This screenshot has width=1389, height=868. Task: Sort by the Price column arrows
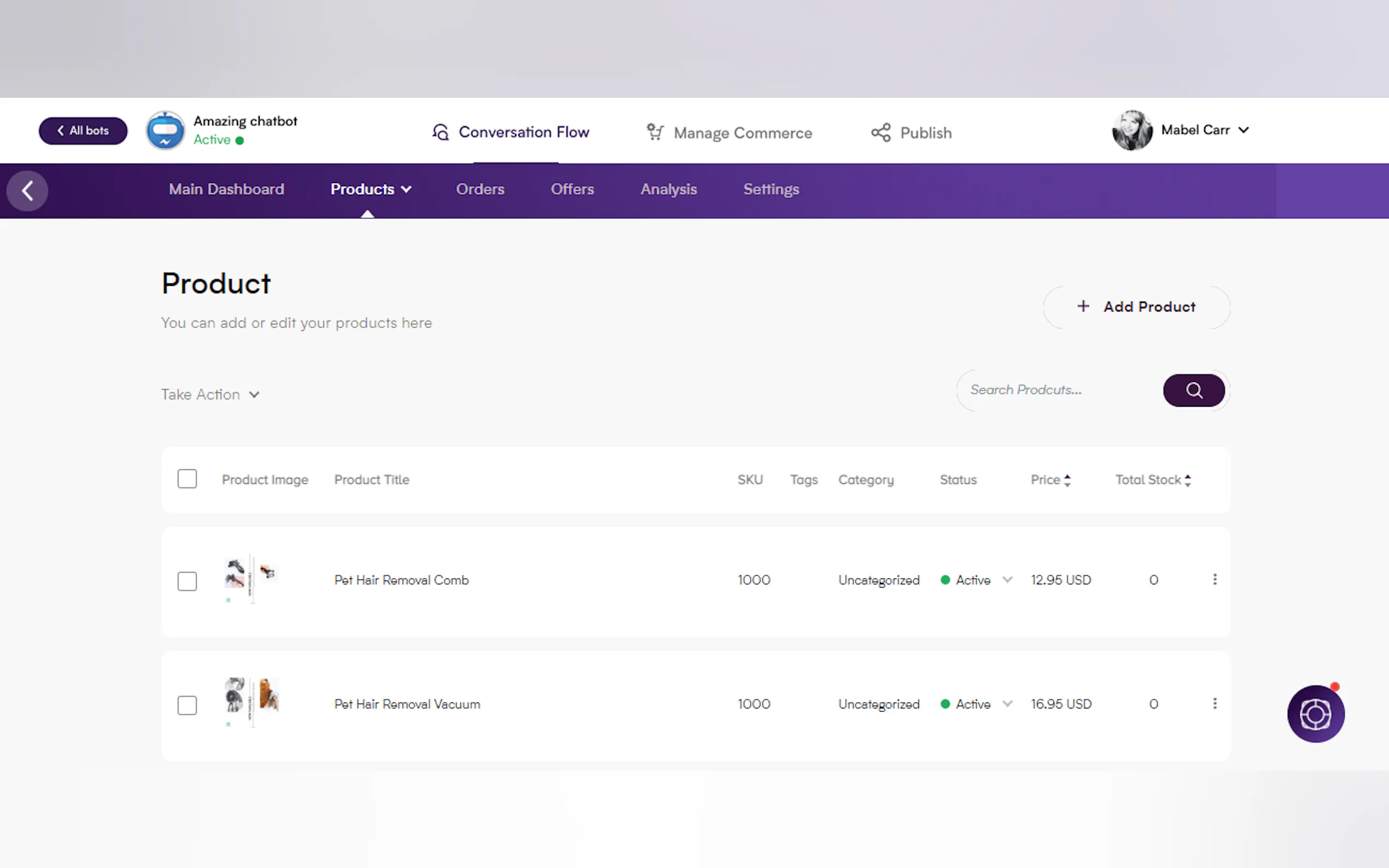click(1067, 480)
